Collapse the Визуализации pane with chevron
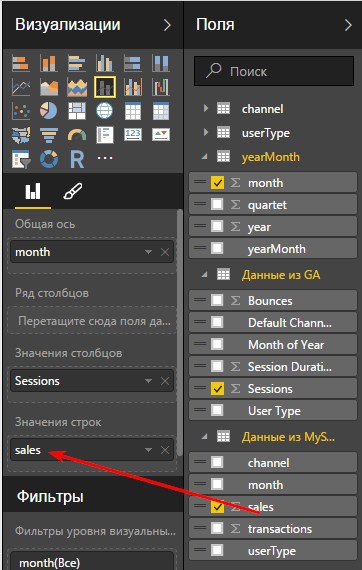 tap(167, 25)
